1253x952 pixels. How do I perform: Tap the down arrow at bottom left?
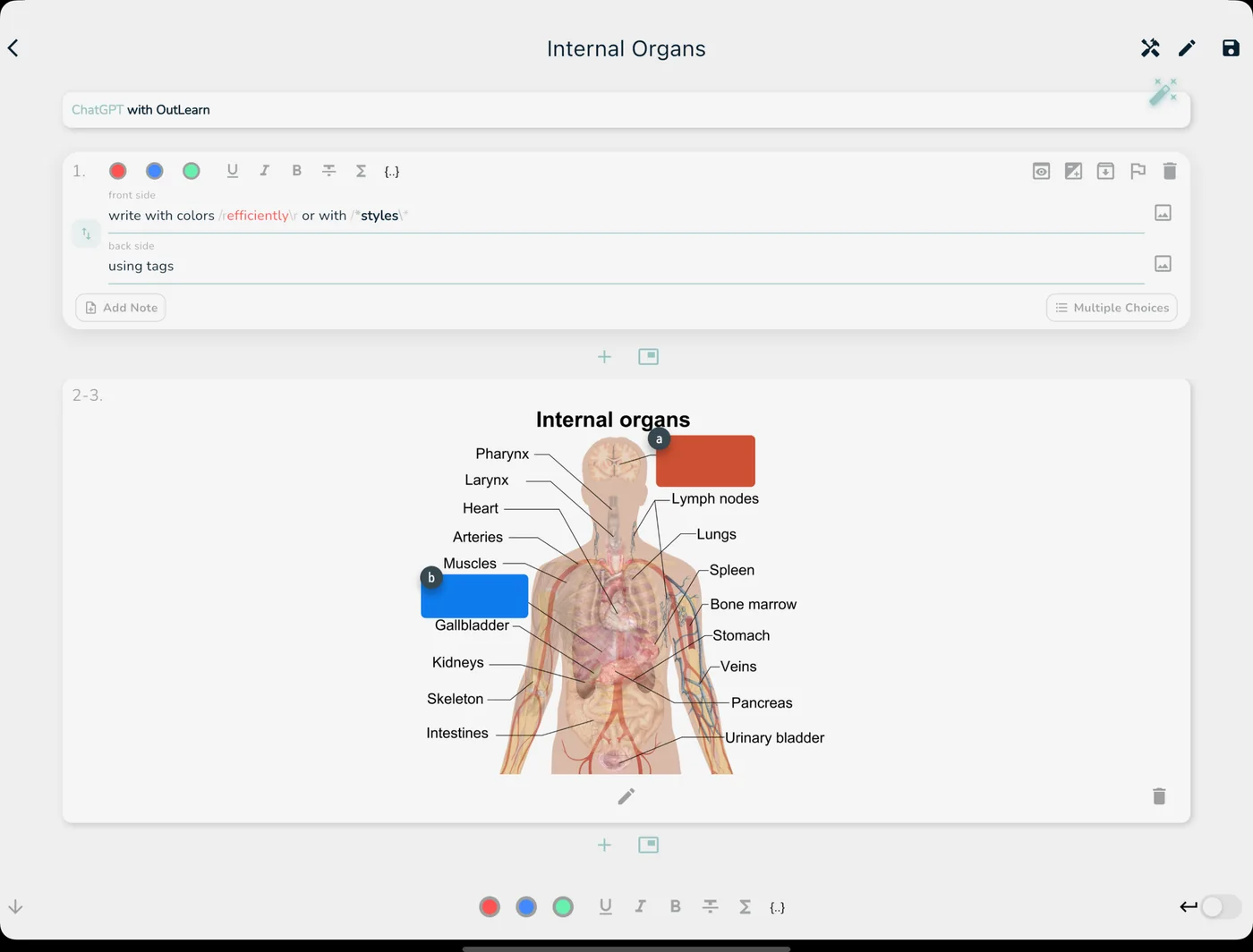point(15,907)
